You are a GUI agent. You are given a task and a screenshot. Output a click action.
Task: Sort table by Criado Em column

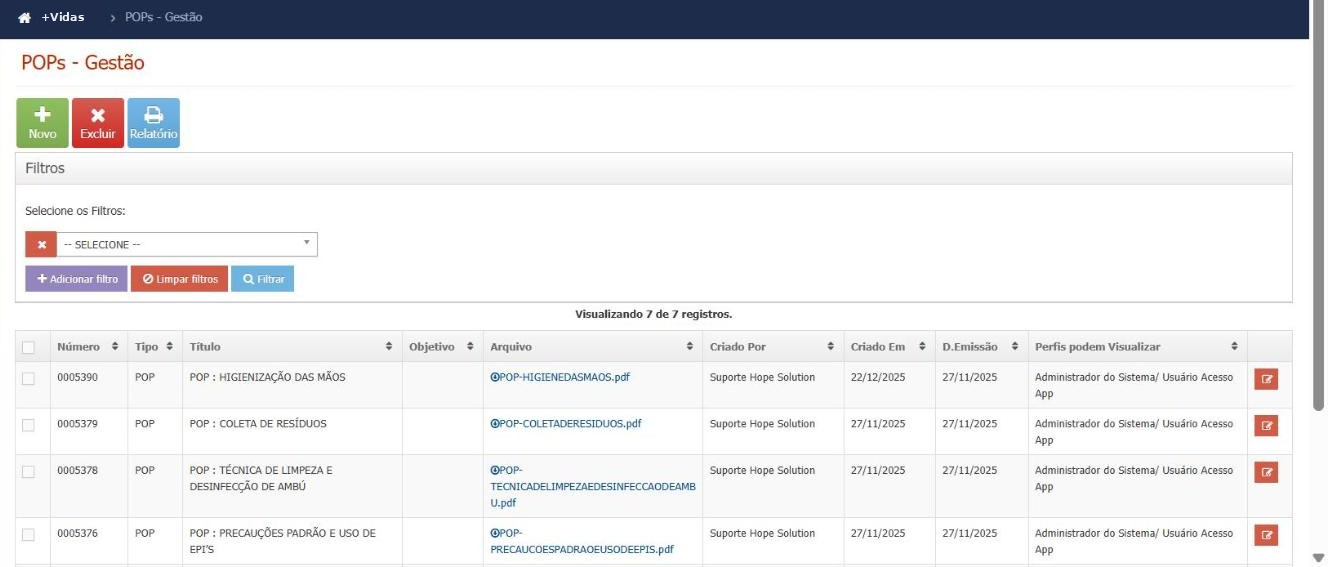pos(888,347)
